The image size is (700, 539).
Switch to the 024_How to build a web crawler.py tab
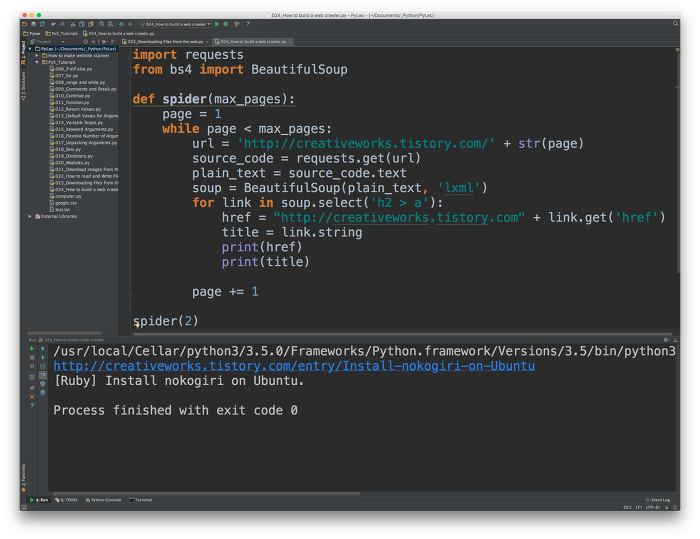(x=253, y=42)
